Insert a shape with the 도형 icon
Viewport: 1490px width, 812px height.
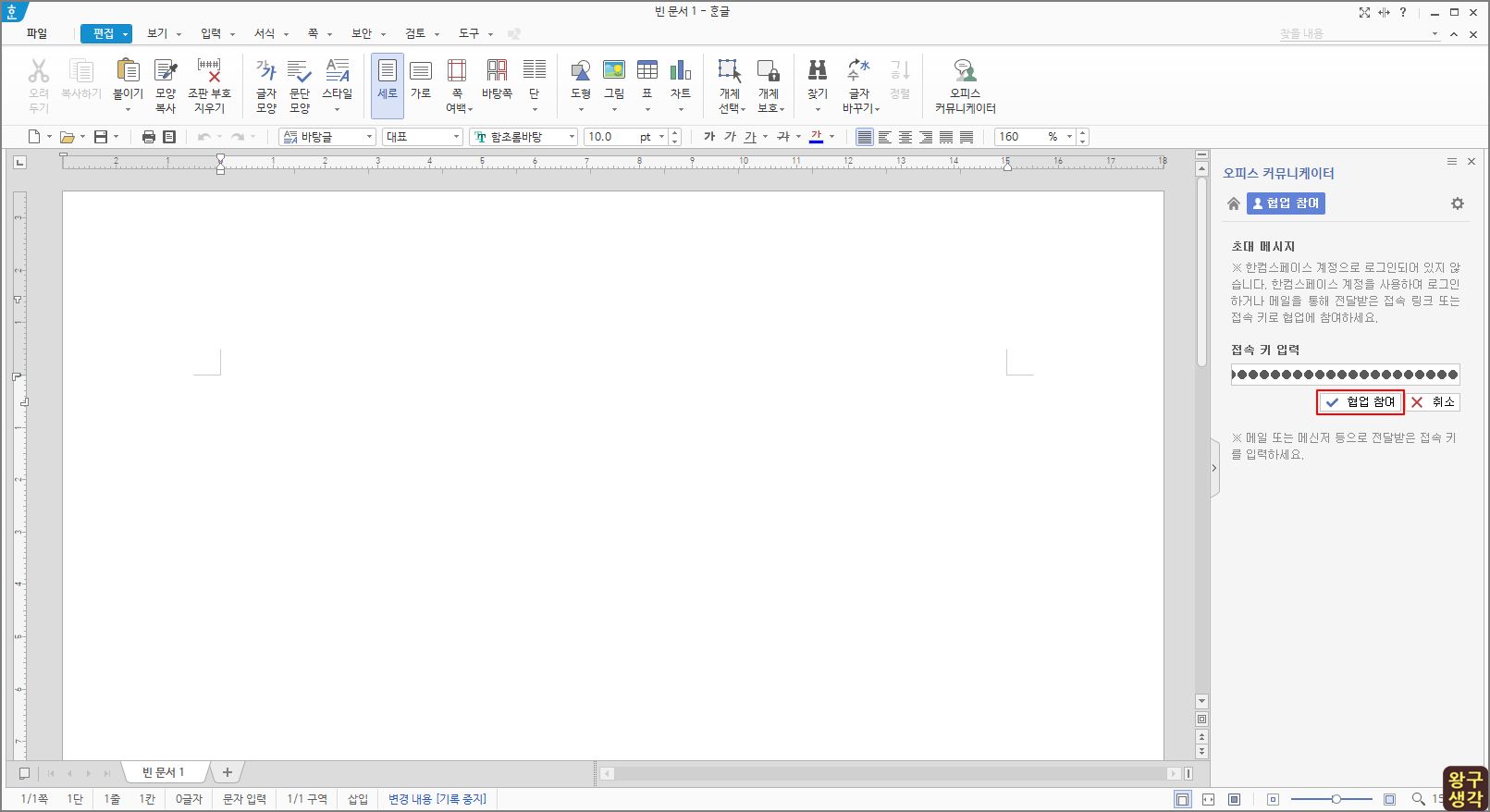(x=581, y=70)
